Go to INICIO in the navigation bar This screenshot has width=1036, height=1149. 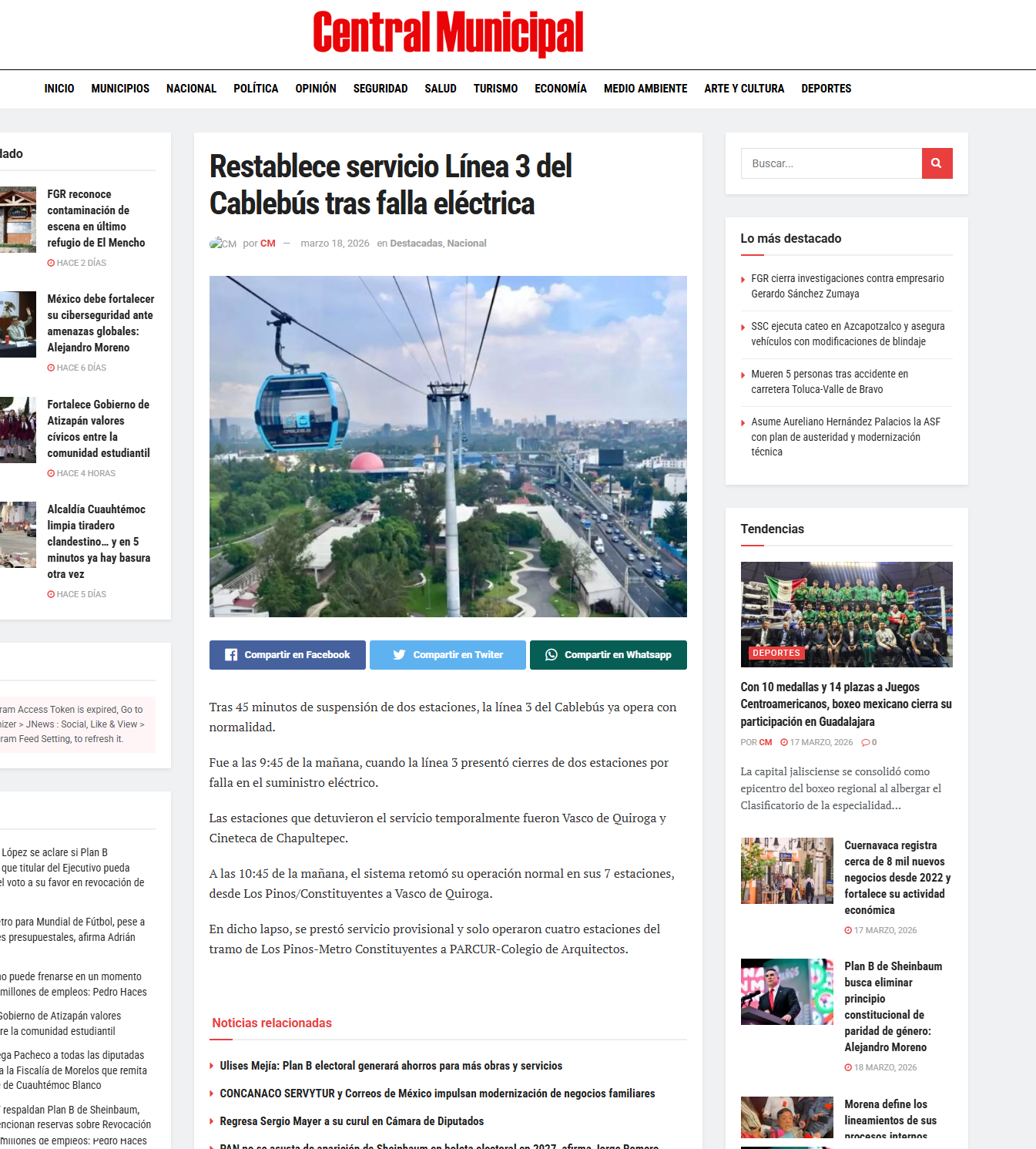pos(59,89)
